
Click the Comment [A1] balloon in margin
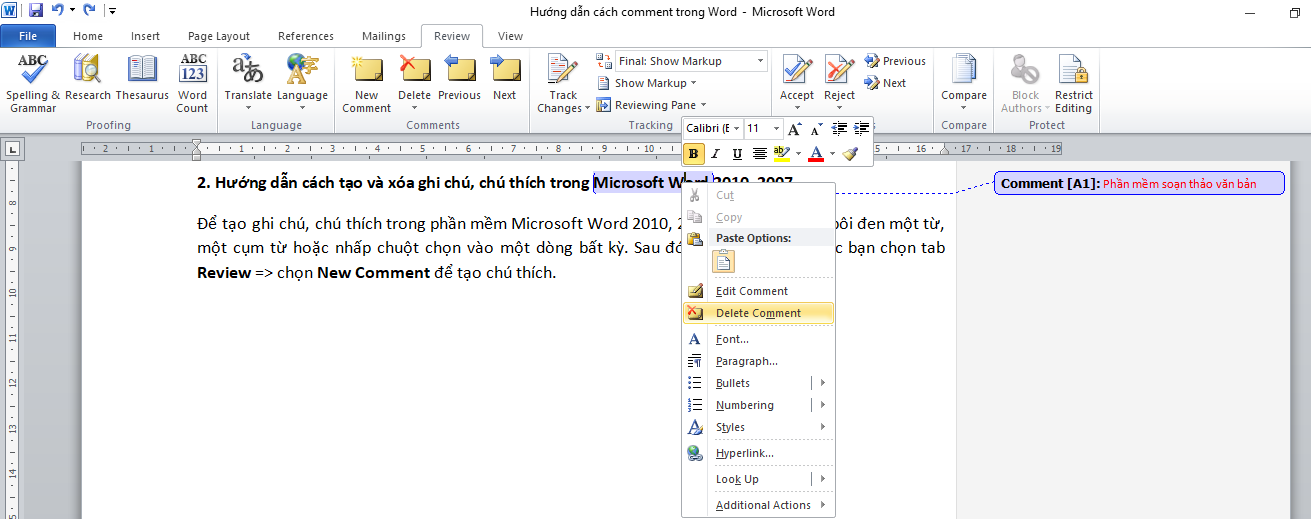click(1139, 184)
